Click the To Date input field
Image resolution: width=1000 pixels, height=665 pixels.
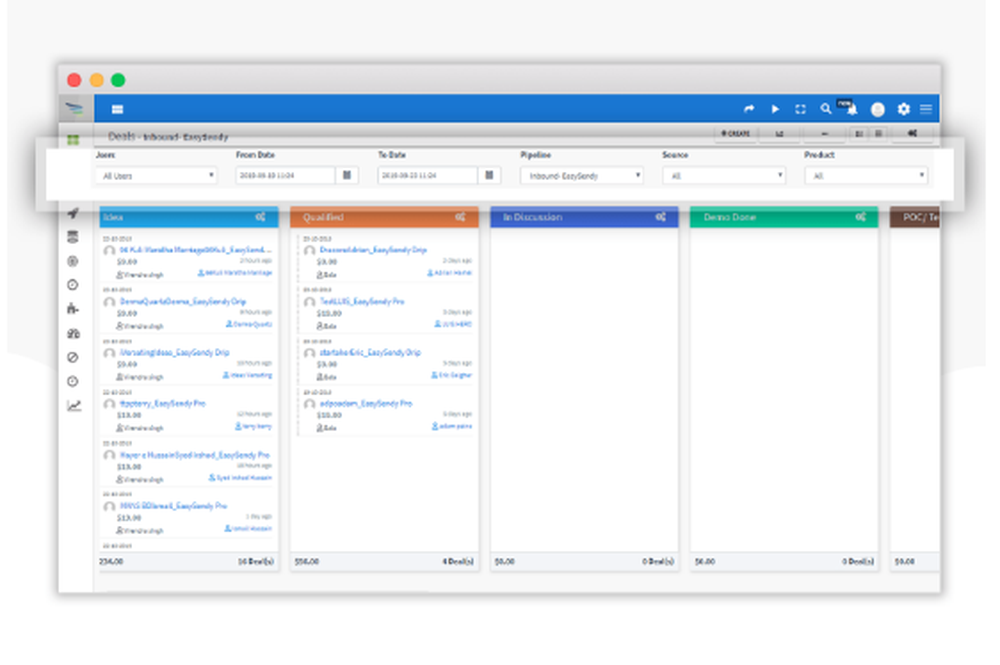(427, 175)
